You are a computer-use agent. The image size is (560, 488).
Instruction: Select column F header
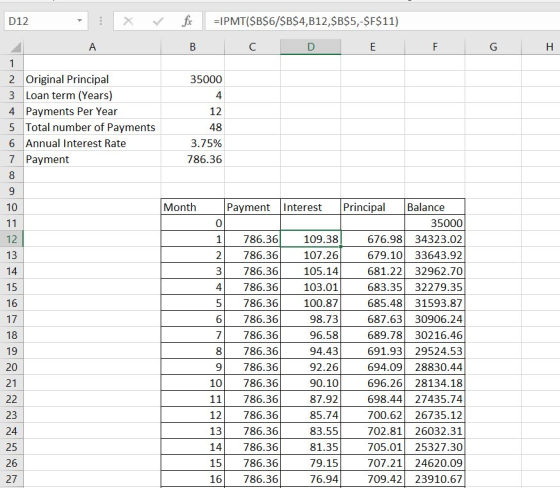(x=435, y=47)
